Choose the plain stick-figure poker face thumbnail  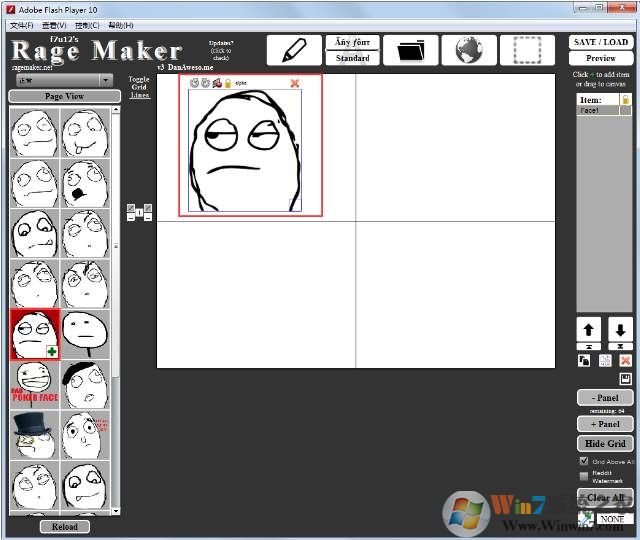[x=85, y=335]
